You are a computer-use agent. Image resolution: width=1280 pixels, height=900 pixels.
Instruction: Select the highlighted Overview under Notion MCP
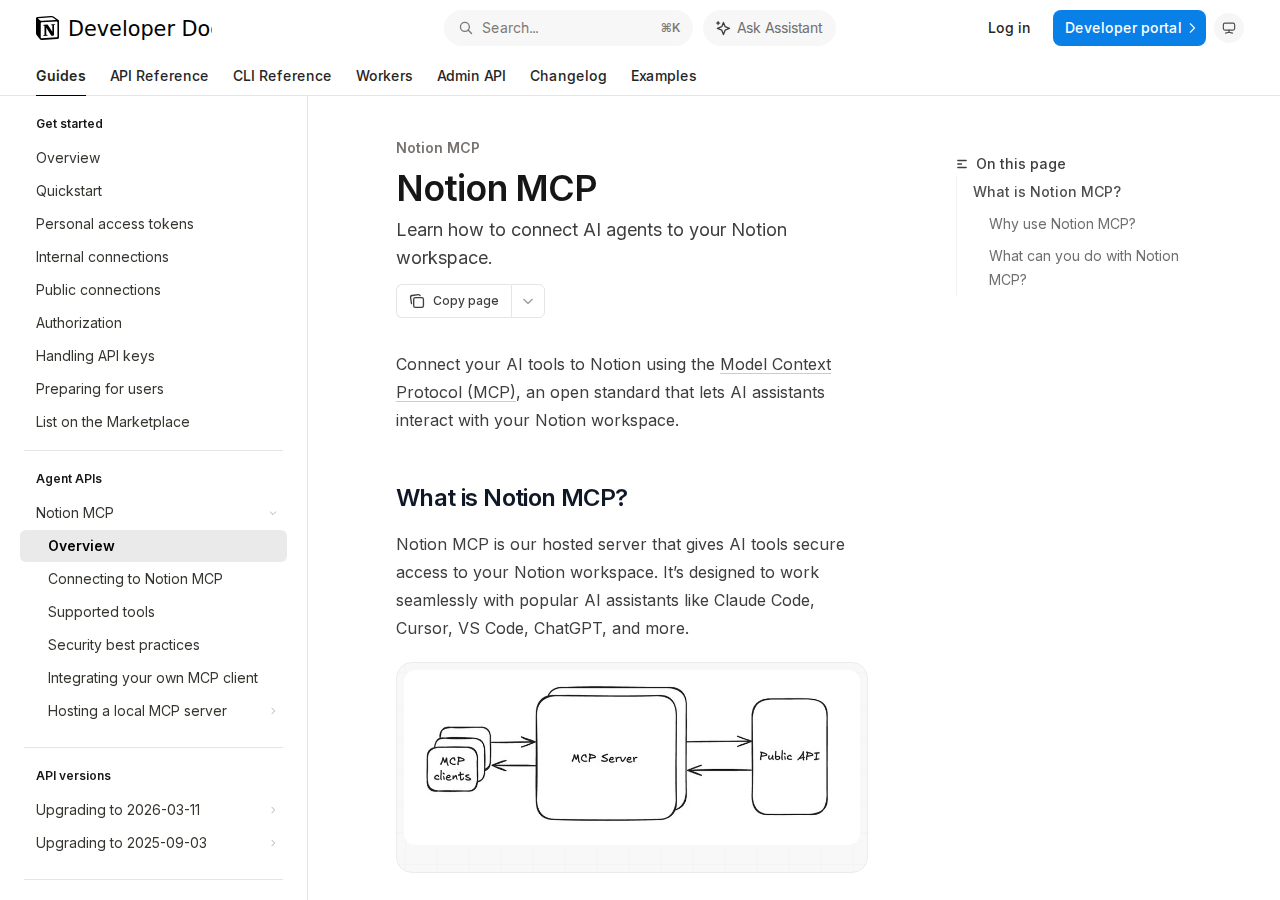coord(153,546)
